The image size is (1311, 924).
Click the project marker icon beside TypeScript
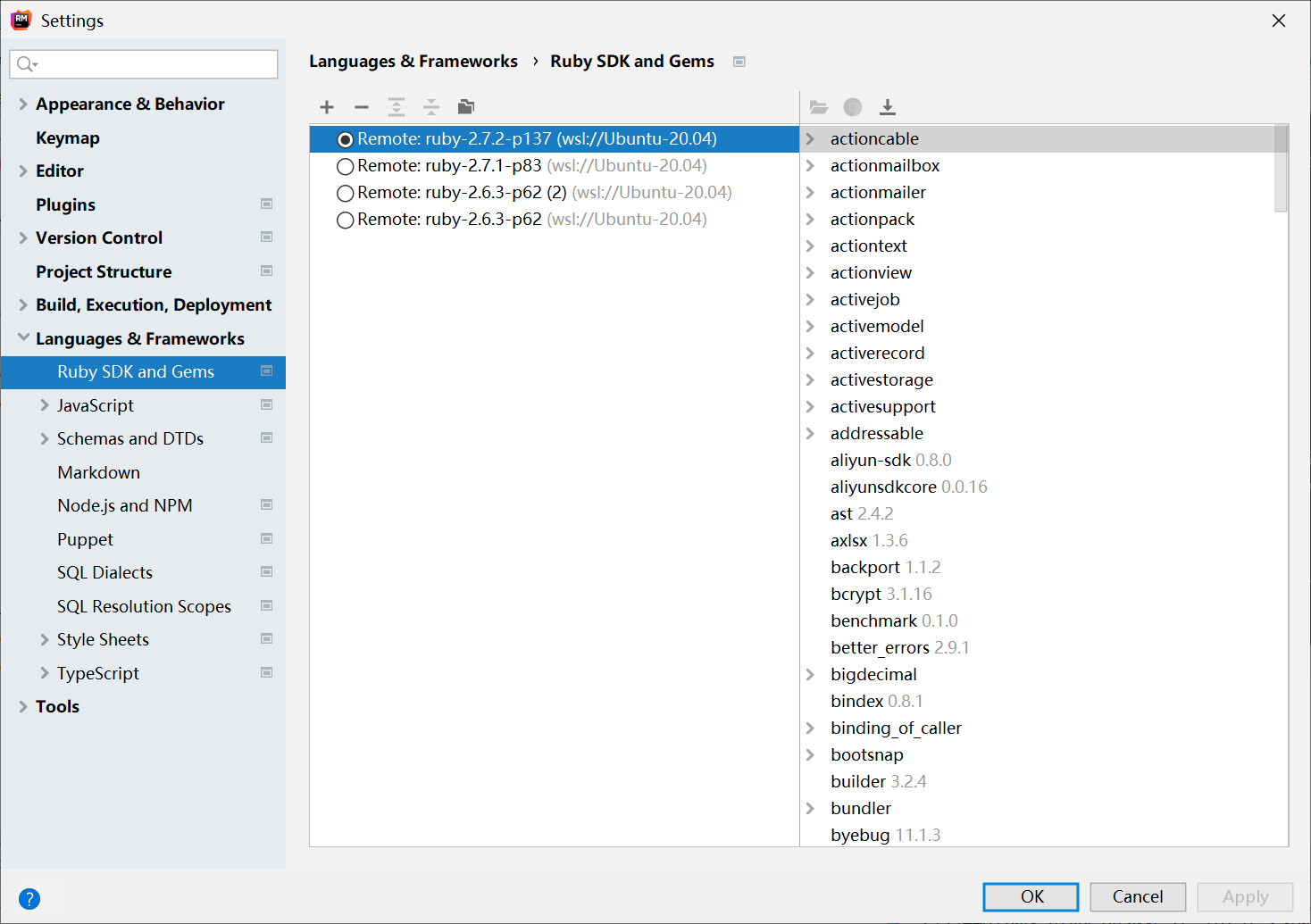tap(266, 672)
